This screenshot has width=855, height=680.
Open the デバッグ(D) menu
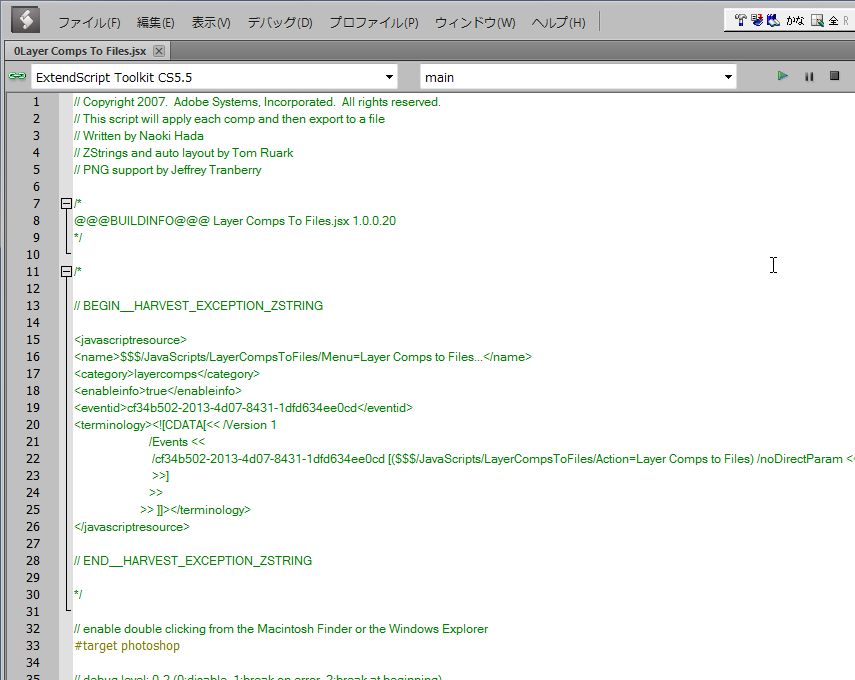pyautogui.click(x=280, y=22)
